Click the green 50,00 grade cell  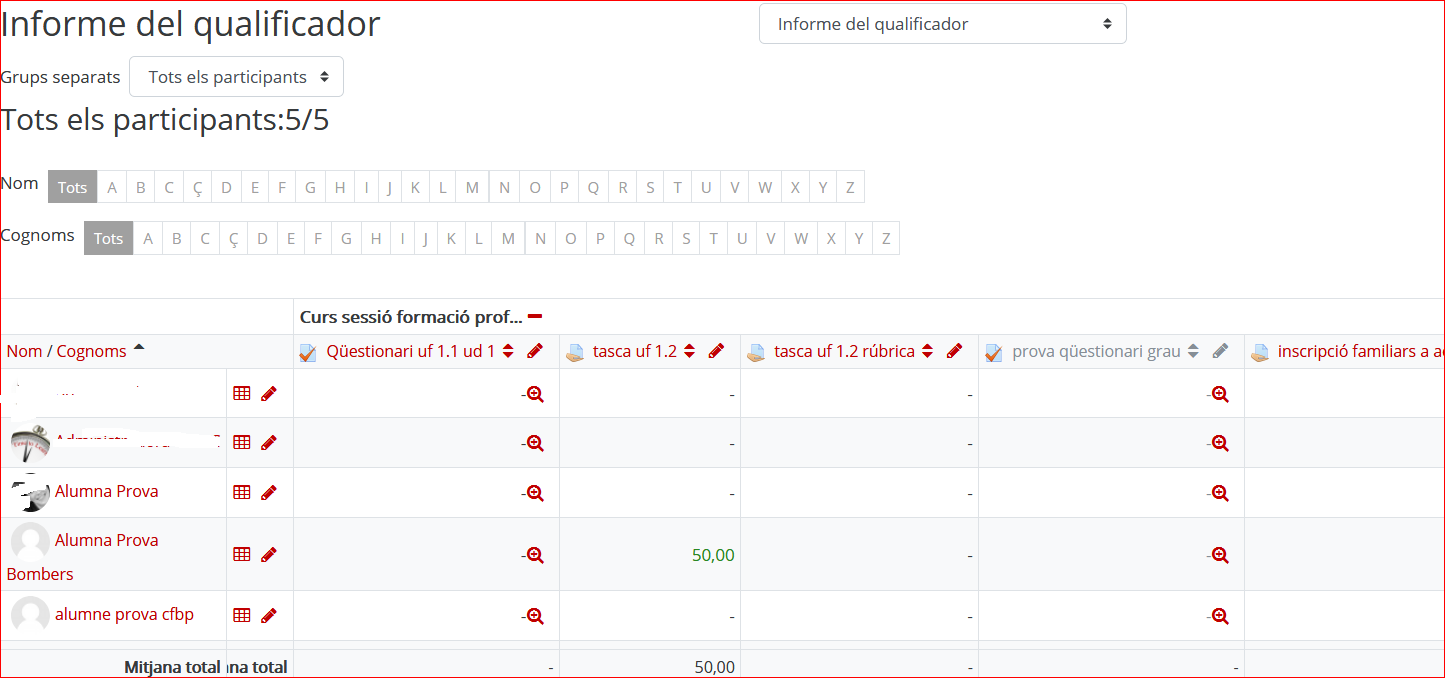point(713,555)
